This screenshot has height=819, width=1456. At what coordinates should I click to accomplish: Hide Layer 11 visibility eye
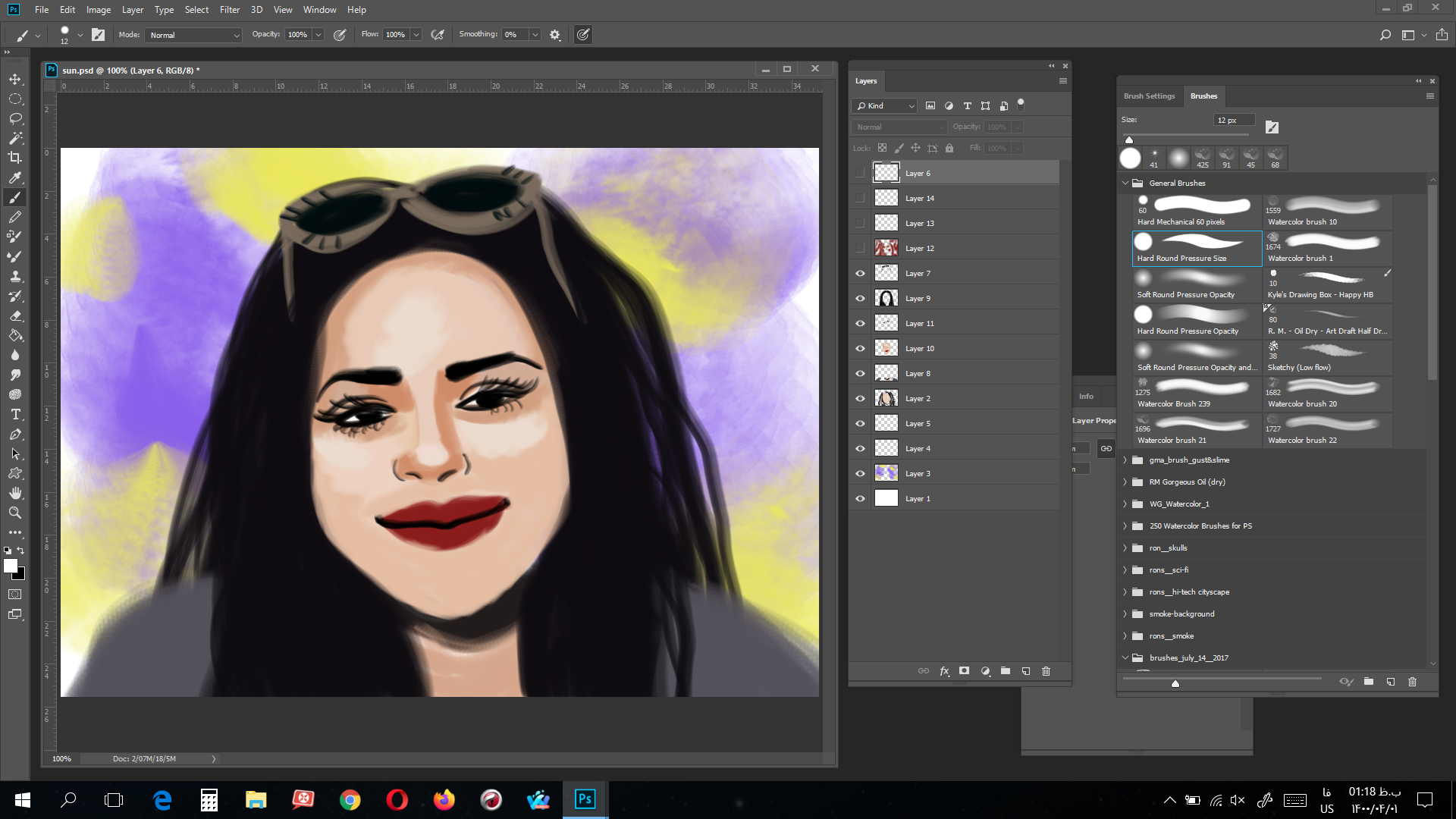click(860, 323)
